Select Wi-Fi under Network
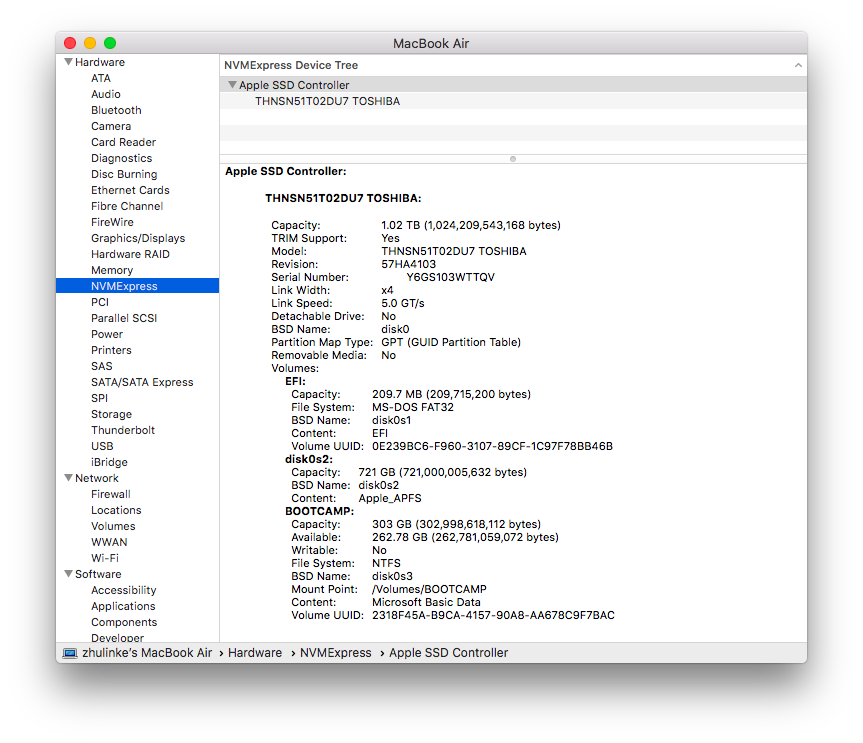This screenshot has height=743, width=863. pyautogui.click(x=105, y=558)
